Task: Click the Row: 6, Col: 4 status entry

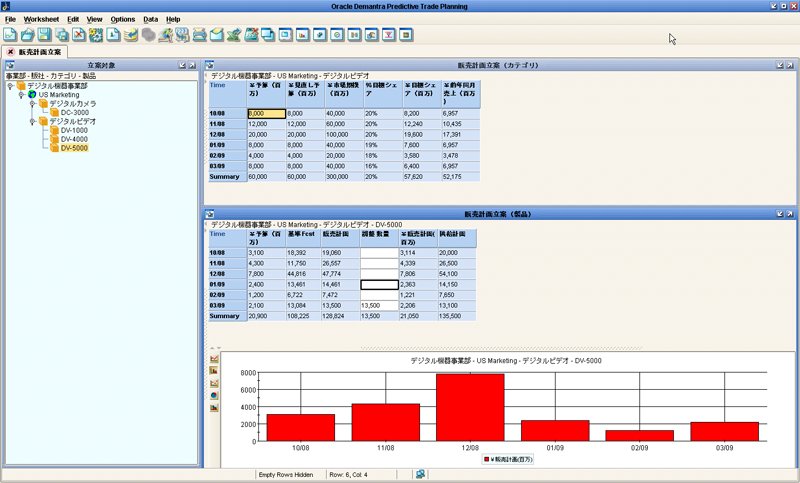Action: pos(348,475)
